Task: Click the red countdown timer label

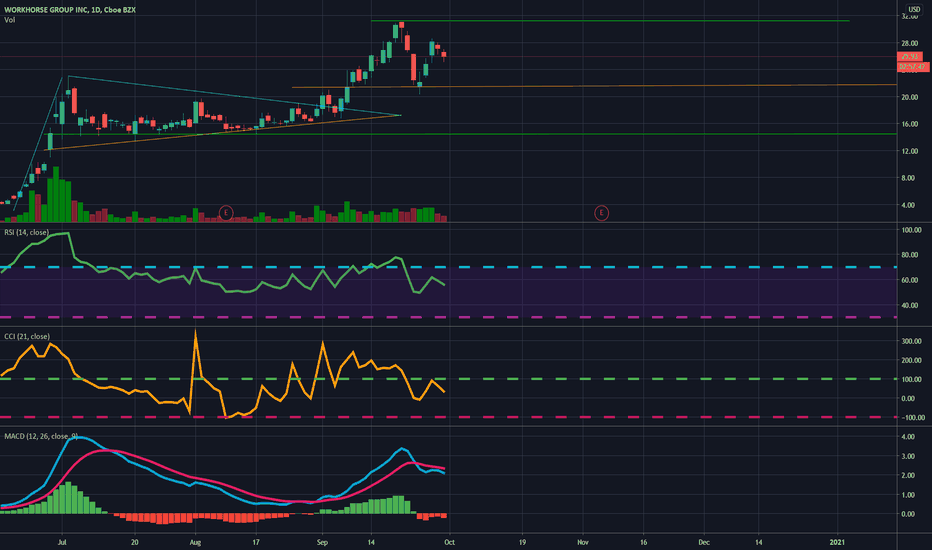Action: click(x=913, y=67)
